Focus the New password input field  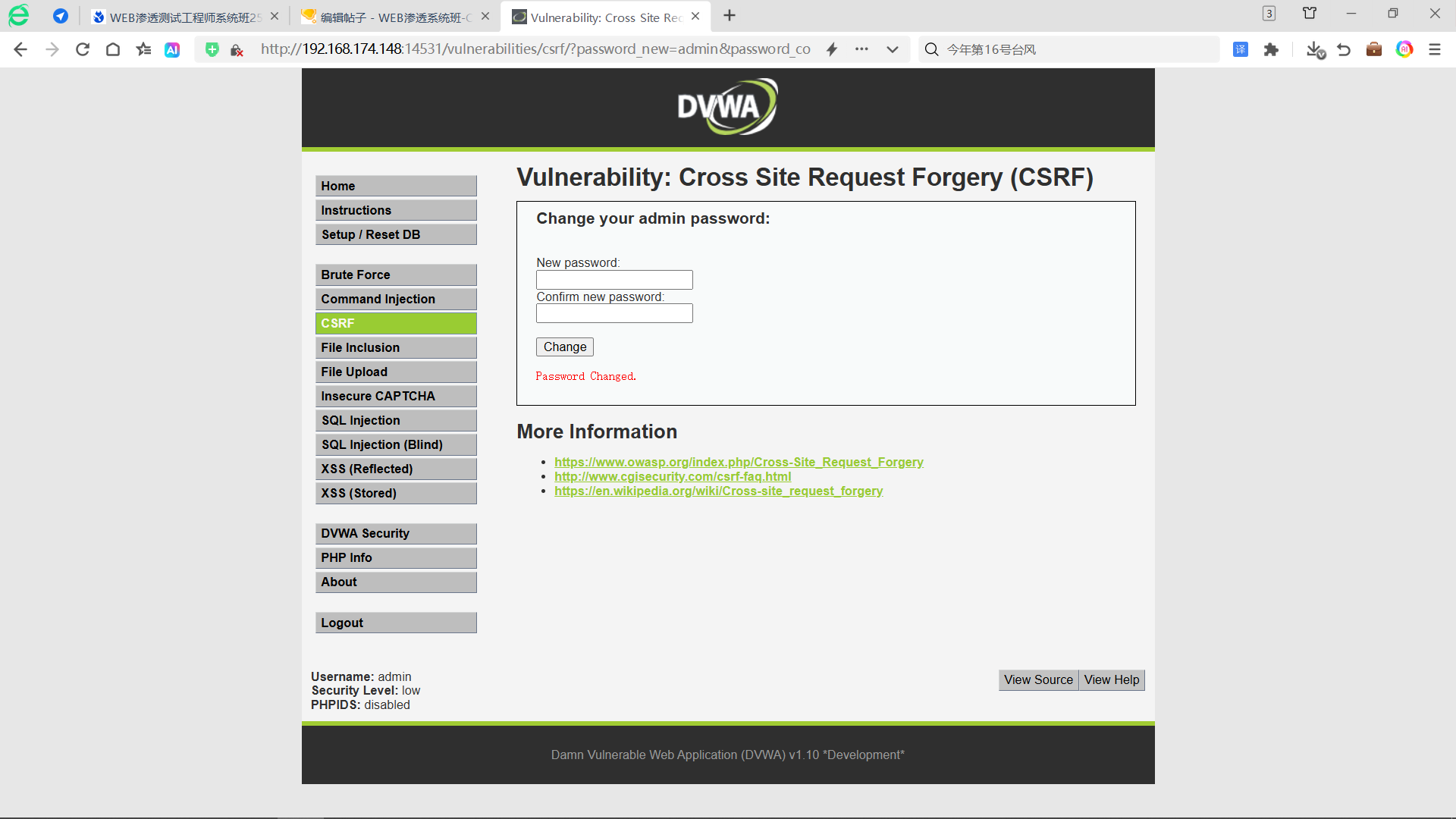point(613,280)
